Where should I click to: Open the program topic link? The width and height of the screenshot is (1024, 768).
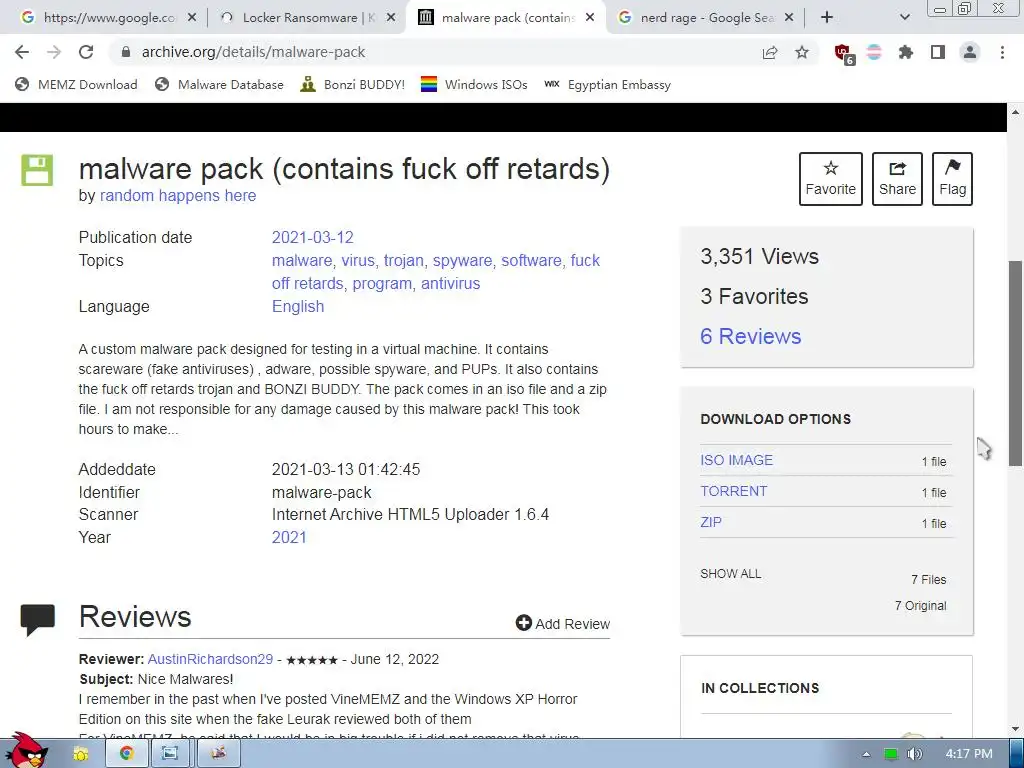382,283
